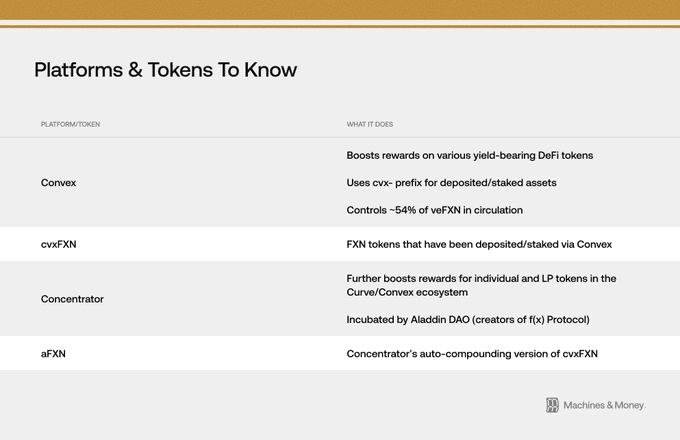The image size is (680, 440).
Task: Select the Concentrator platform name
Action: 72,299
